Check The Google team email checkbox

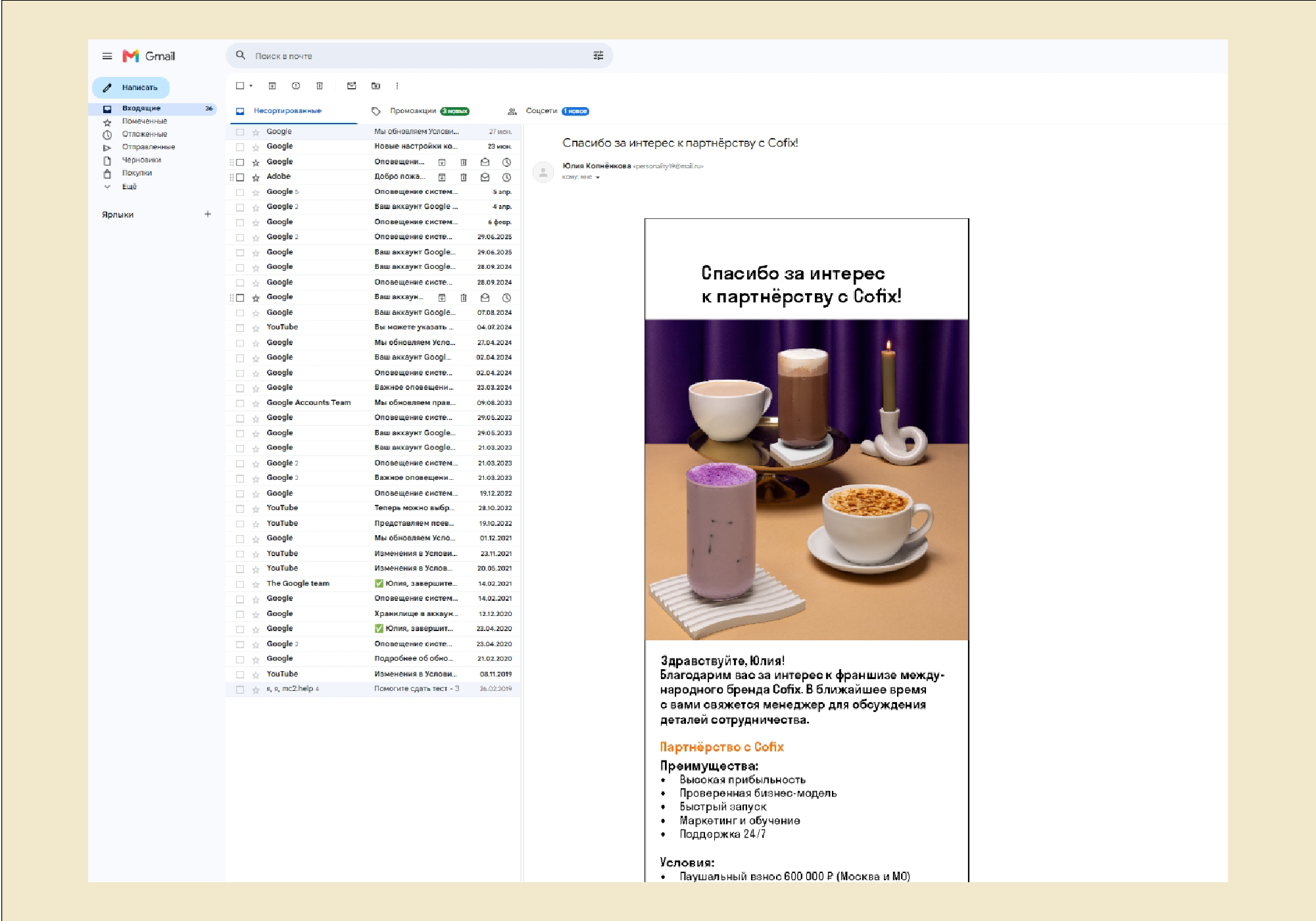[x=240, y=584]
